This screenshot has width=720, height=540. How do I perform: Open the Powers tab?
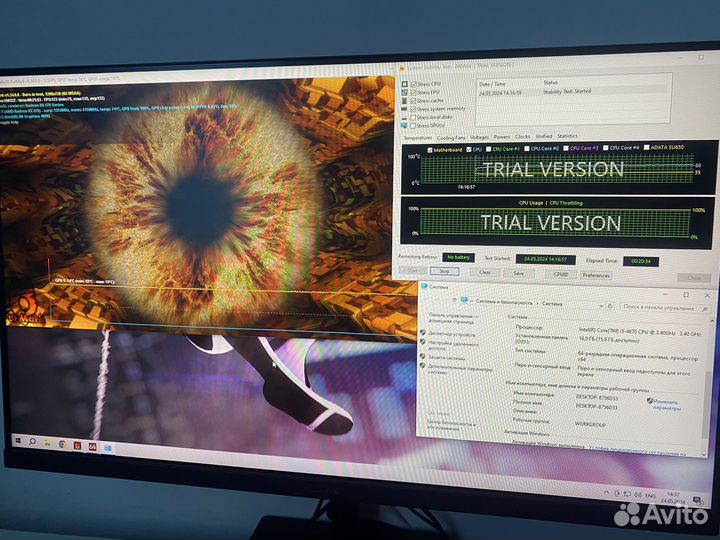pos(501,136)
